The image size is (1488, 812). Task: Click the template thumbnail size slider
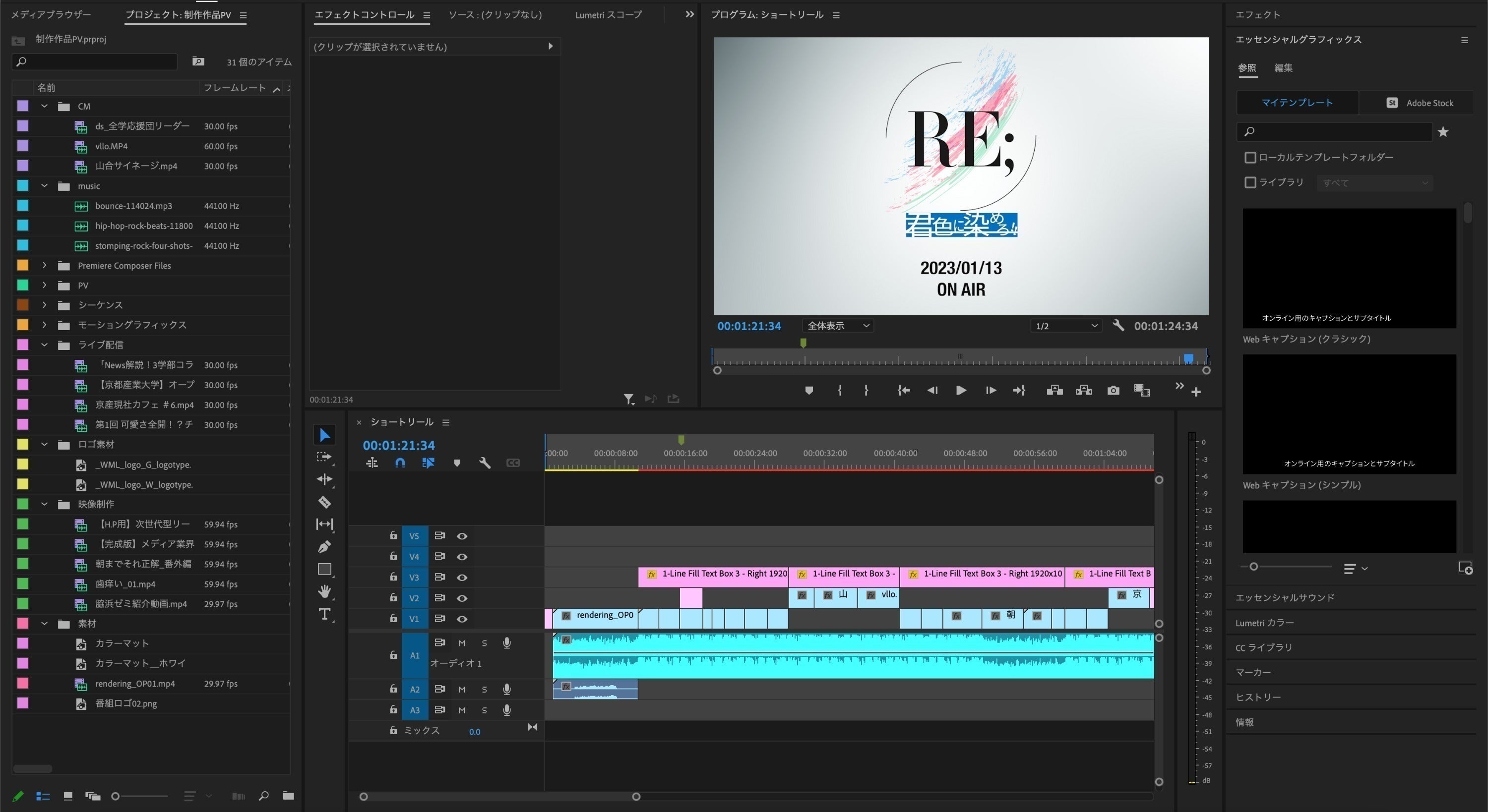pyautogui.click(x=1253, y=567)
